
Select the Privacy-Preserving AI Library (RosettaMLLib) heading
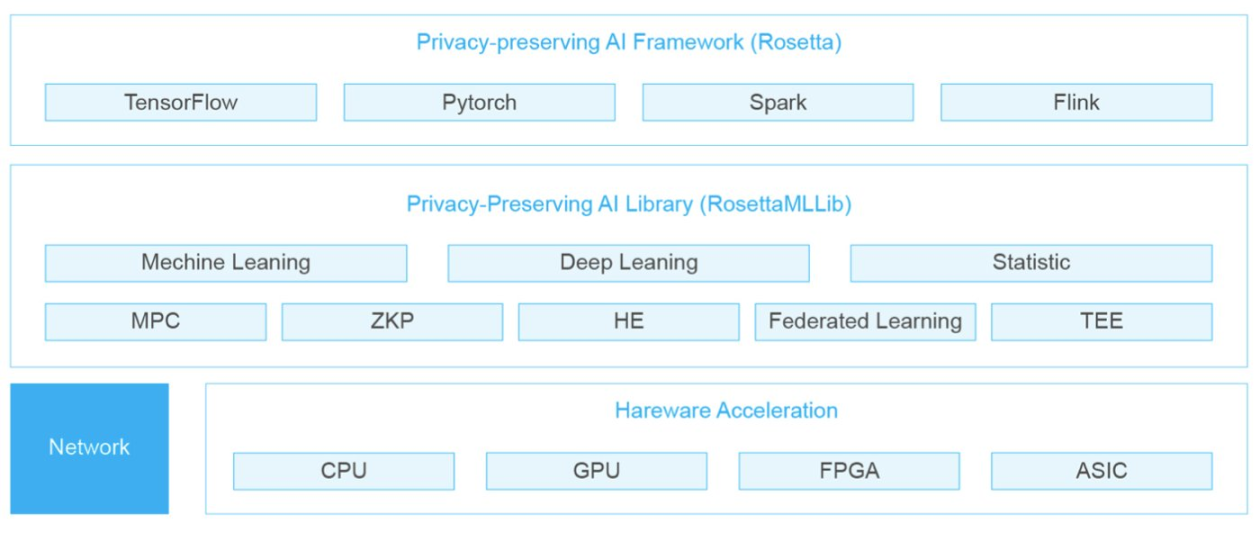coord(628,204)
